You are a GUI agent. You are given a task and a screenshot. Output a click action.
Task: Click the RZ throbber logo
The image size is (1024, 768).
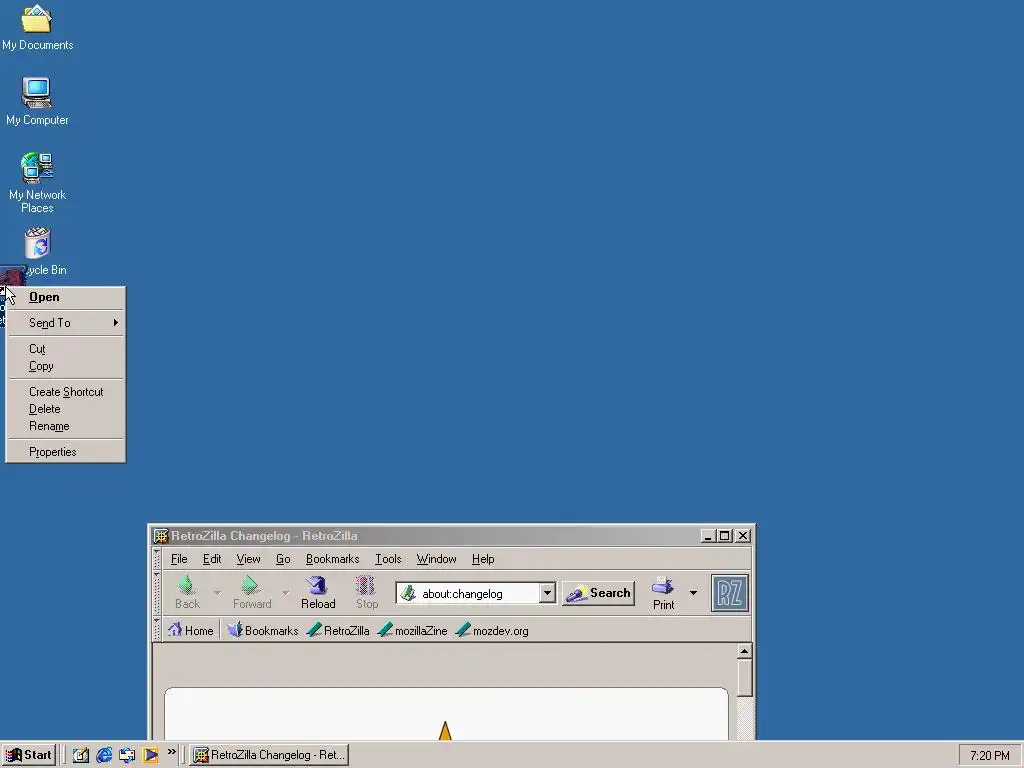point(729,593)
